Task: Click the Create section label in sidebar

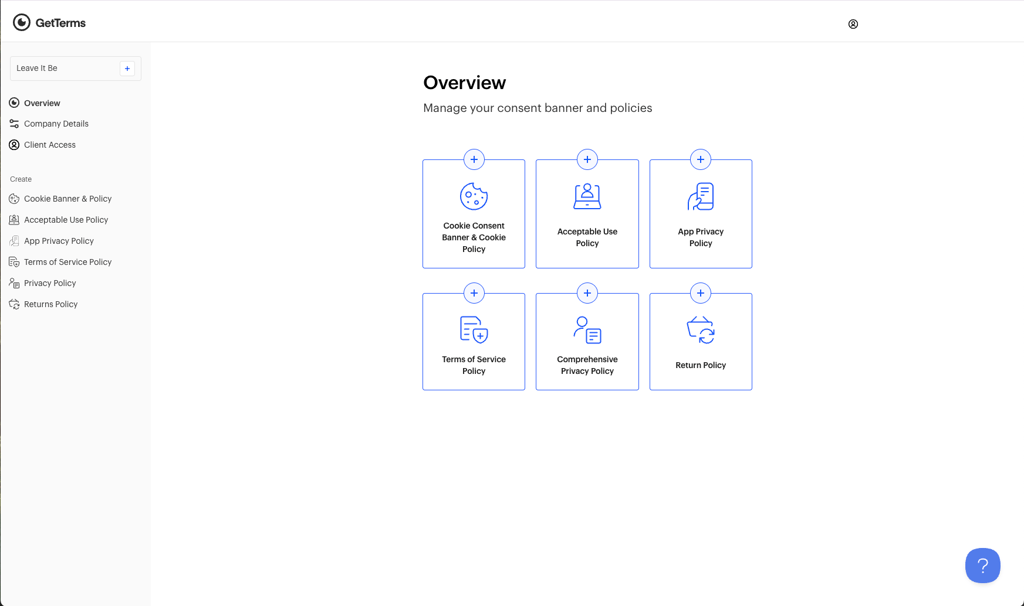Action: tap(21, 179)
